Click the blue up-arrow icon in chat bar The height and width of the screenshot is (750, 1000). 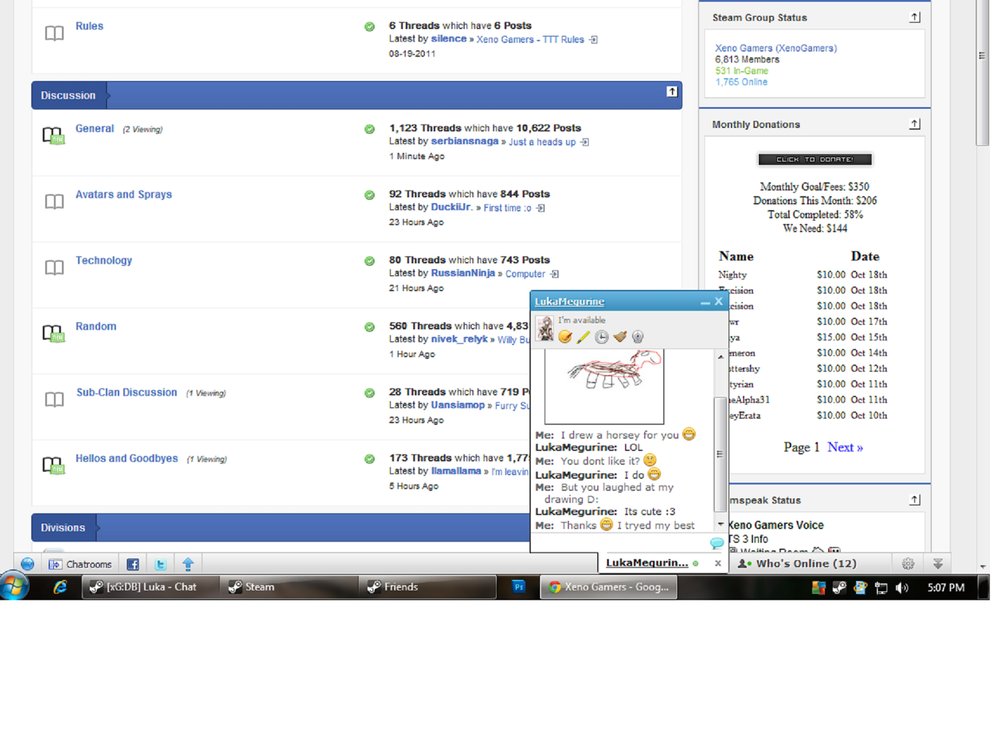coord(188,564)
